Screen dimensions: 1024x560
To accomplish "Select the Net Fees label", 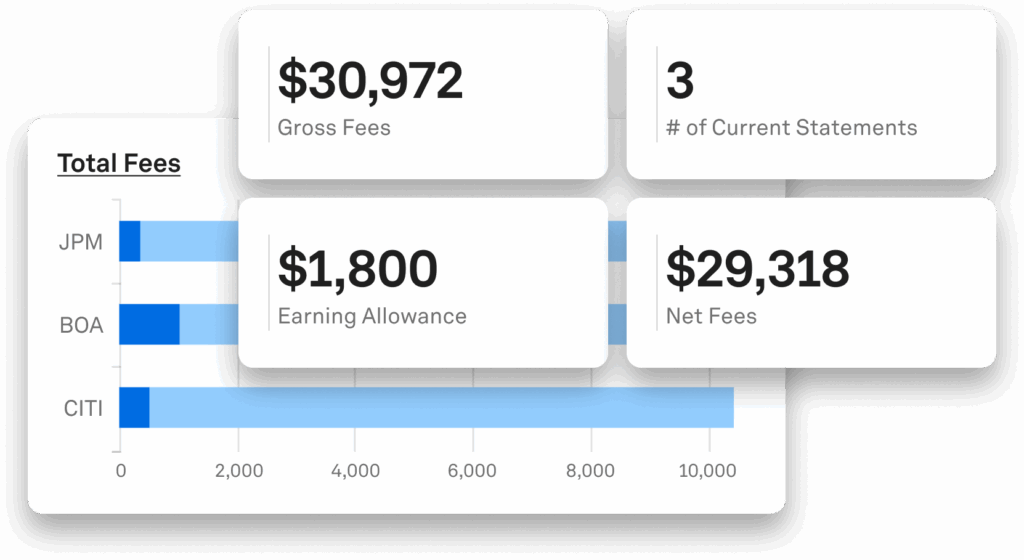I will click(x=711, y=316).
